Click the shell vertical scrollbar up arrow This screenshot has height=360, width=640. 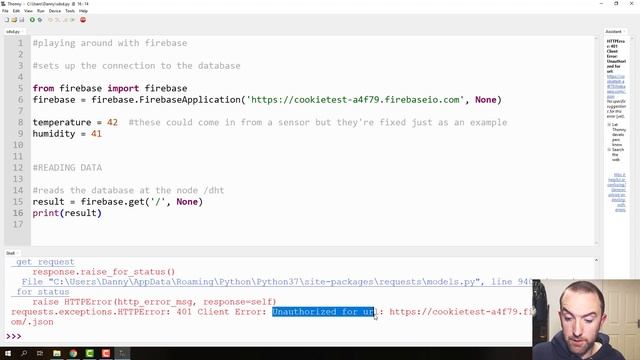click(x=596, y=260)
